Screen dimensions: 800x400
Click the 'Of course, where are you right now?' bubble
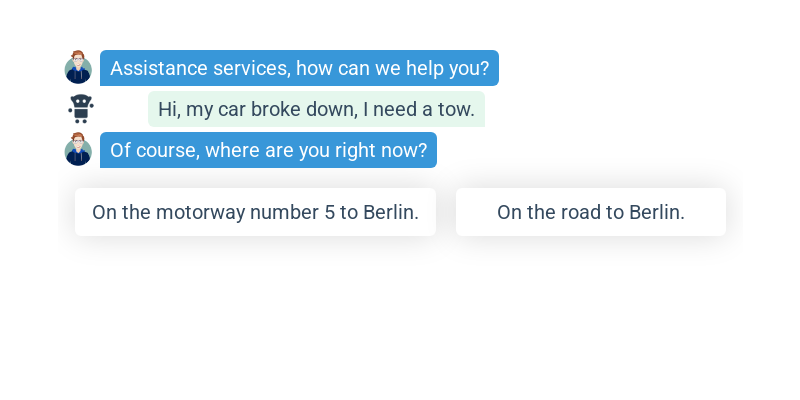(268, 150)
